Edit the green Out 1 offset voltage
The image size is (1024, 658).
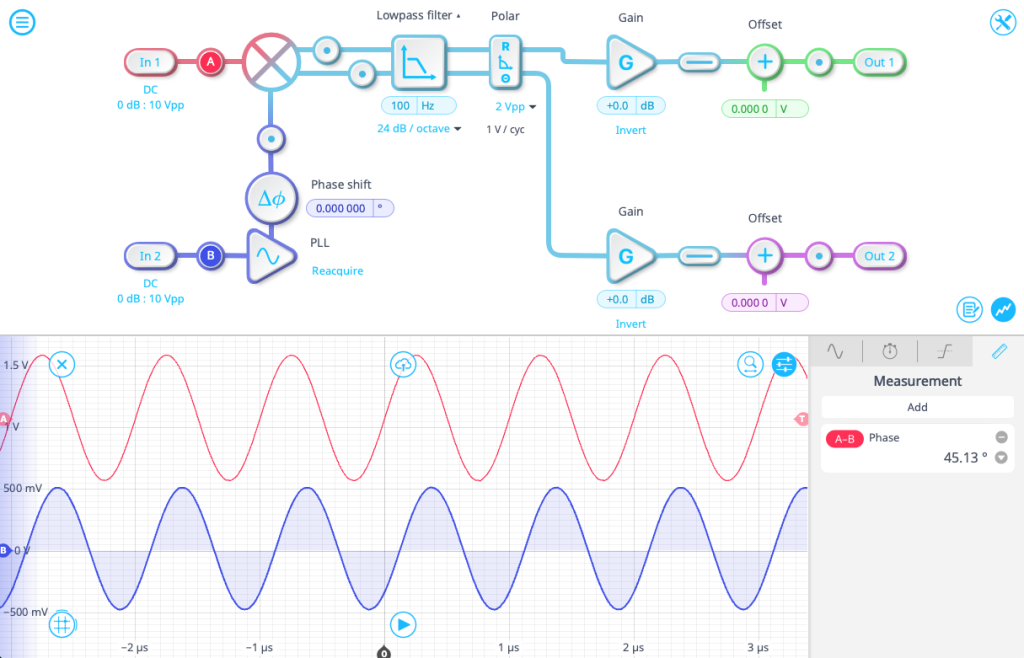coord(765,109)
